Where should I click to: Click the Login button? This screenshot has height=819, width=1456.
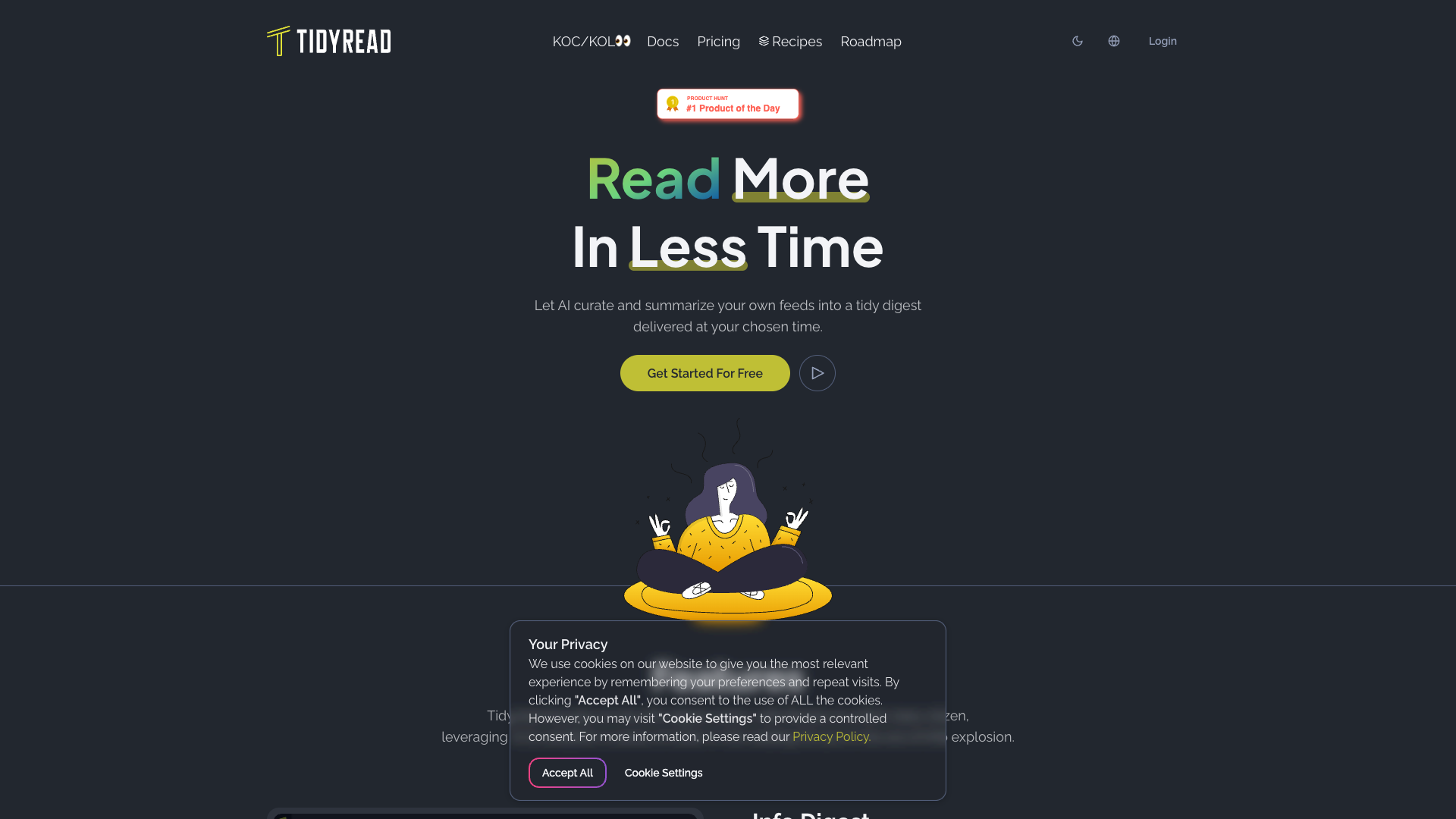(x=1163, y=41)
